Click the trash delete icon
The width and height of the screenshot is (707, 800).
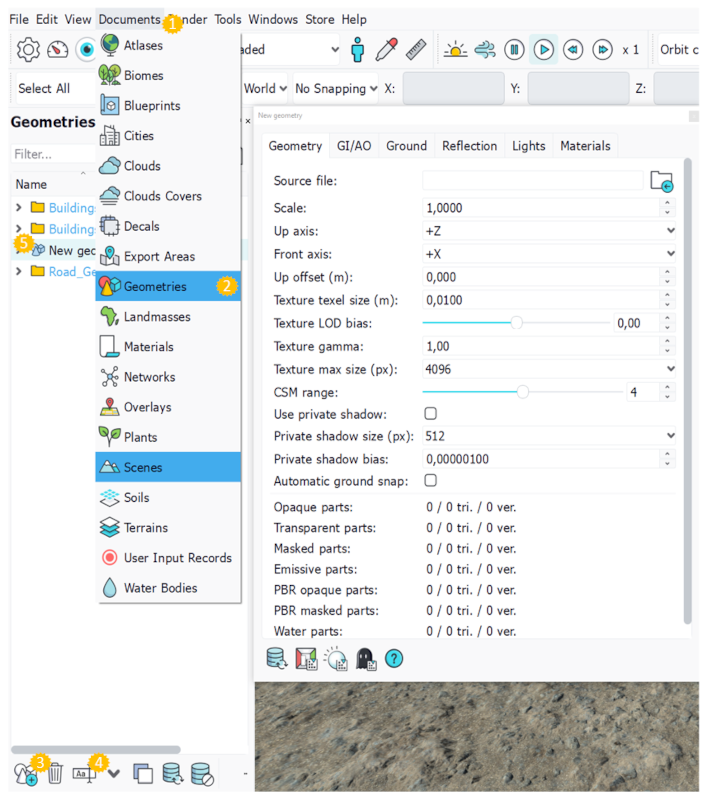[55, 773]
